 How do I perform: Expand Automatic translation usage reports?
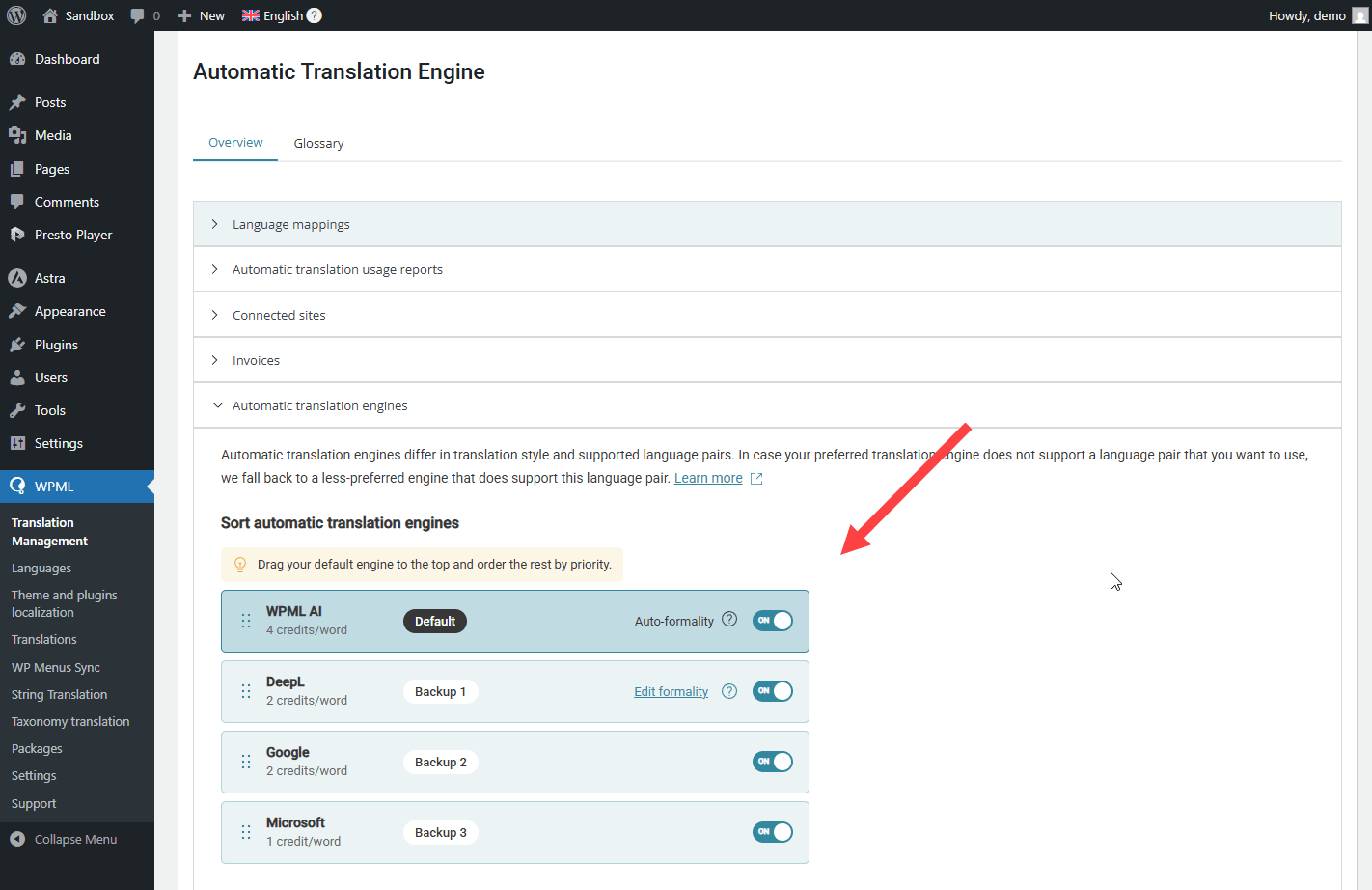tap(767, 269)
